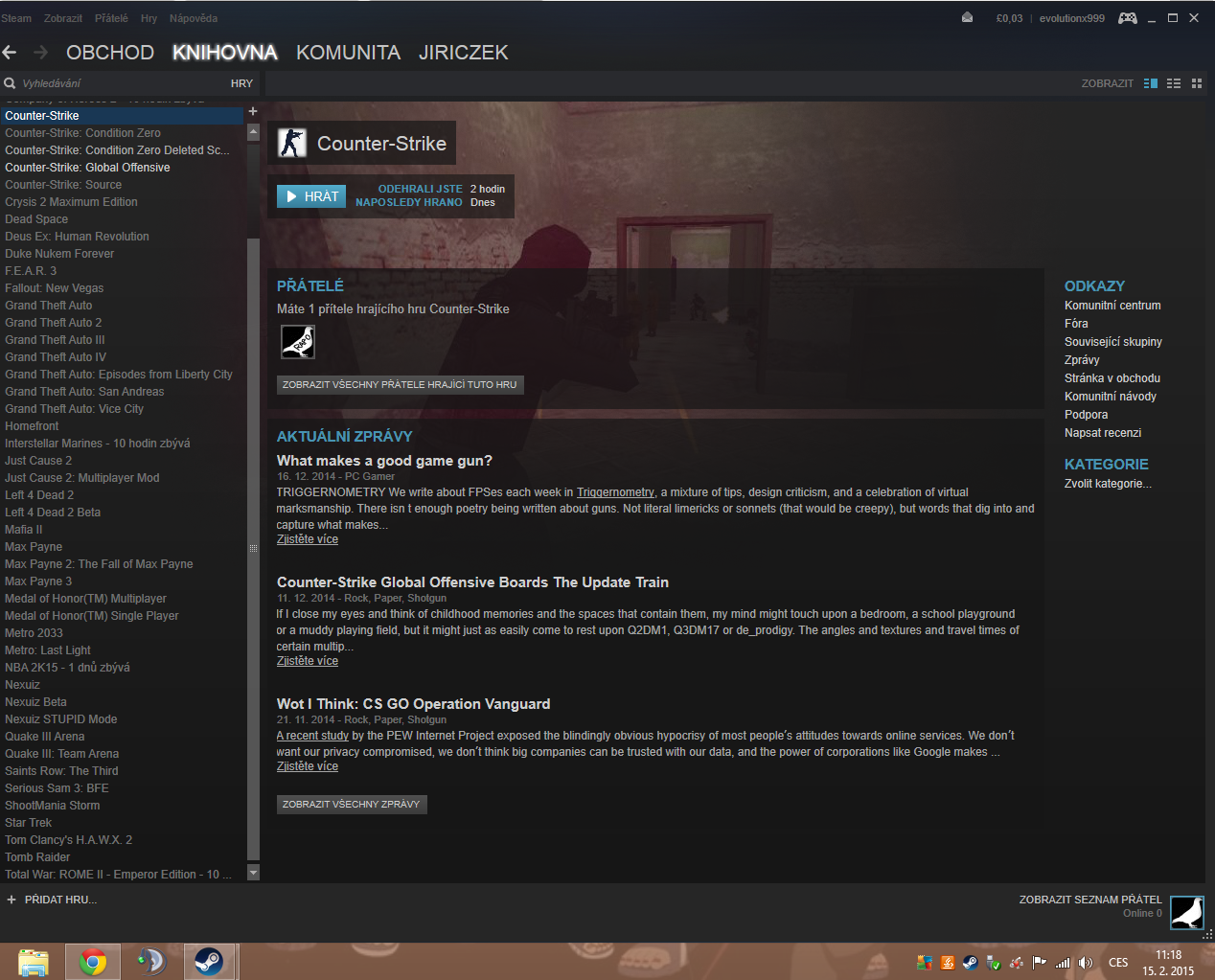Open the evolutionx999 account menu
The image size is (1215, 980).
point(1071,18)
